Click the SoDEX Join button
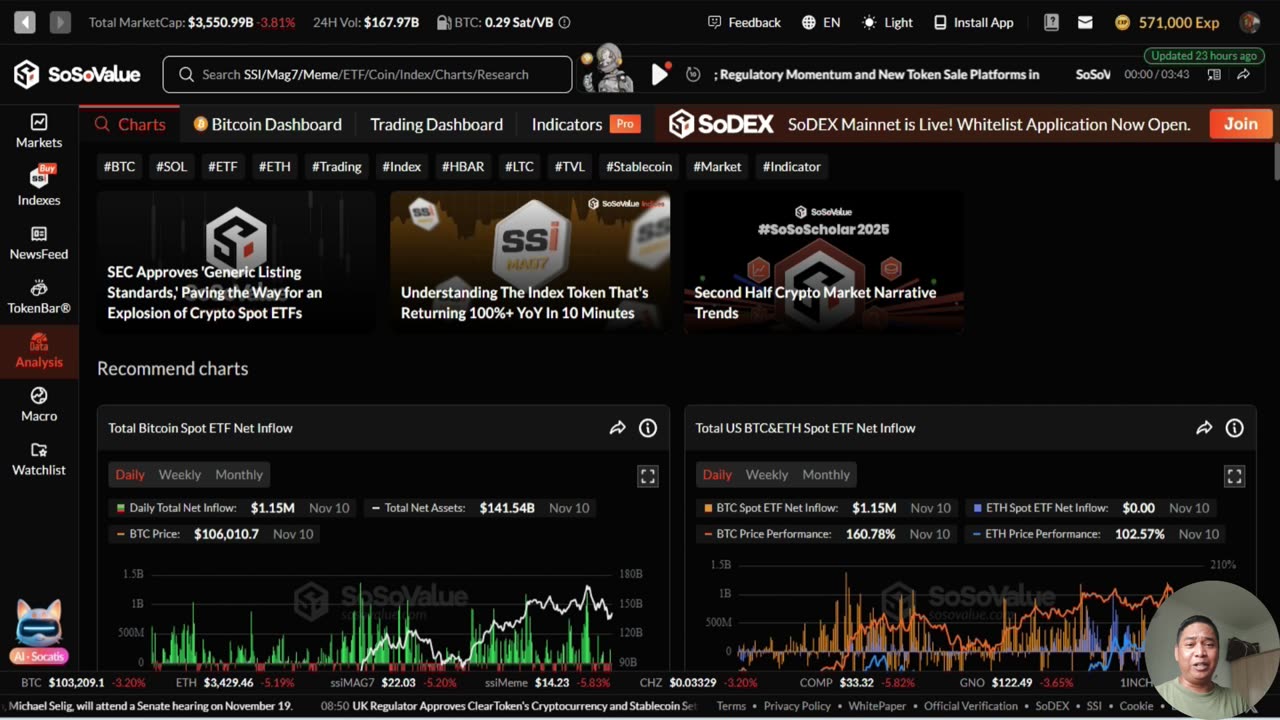 1240,124
